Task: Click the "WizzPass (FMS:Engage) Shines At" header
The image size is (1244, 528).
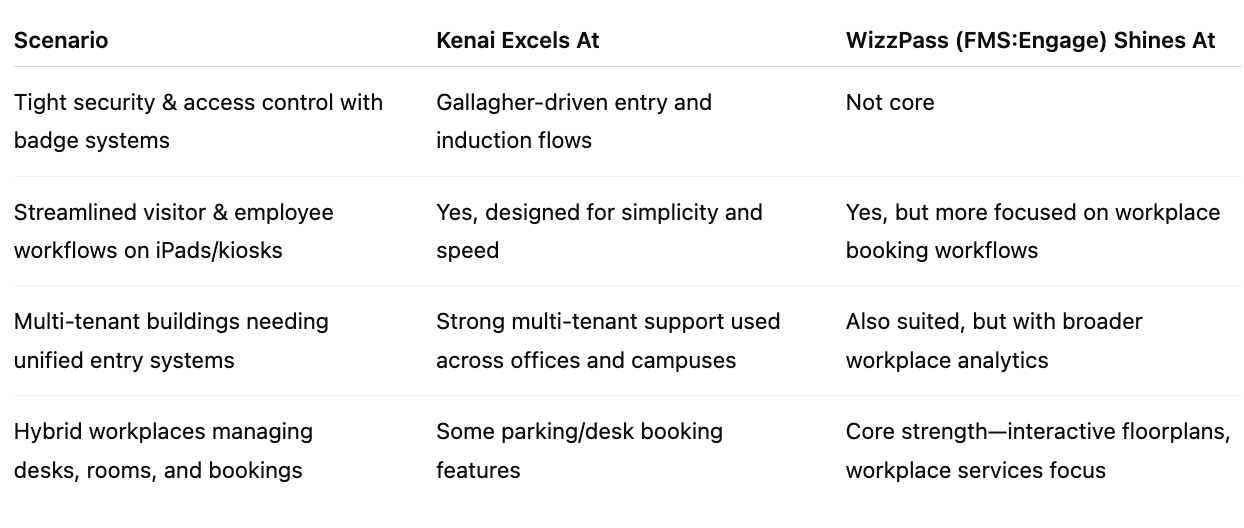Action: pyautogui.click(x=1030, y=41)
